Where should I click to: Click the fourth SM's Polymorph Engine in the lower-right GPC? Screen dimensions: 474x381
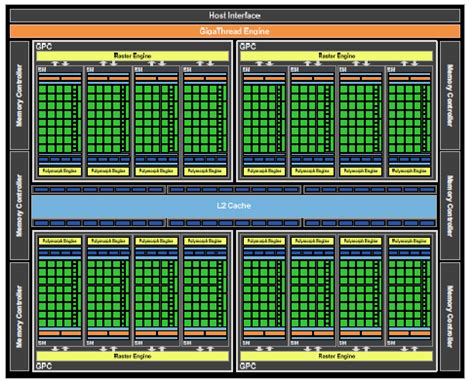tap(409, 241)
